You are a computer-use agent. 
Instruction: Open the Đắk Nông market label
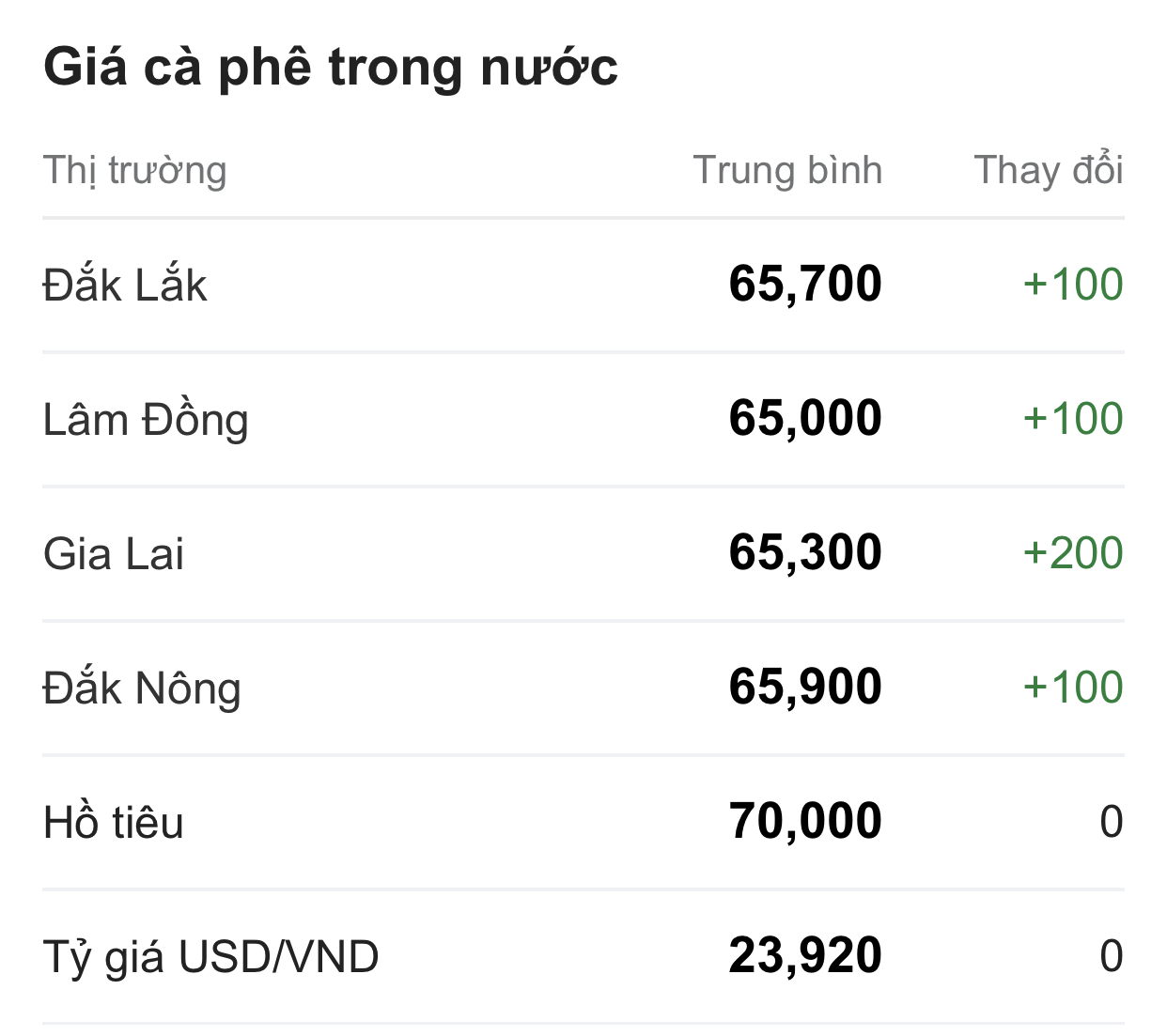tap(142, 688)
